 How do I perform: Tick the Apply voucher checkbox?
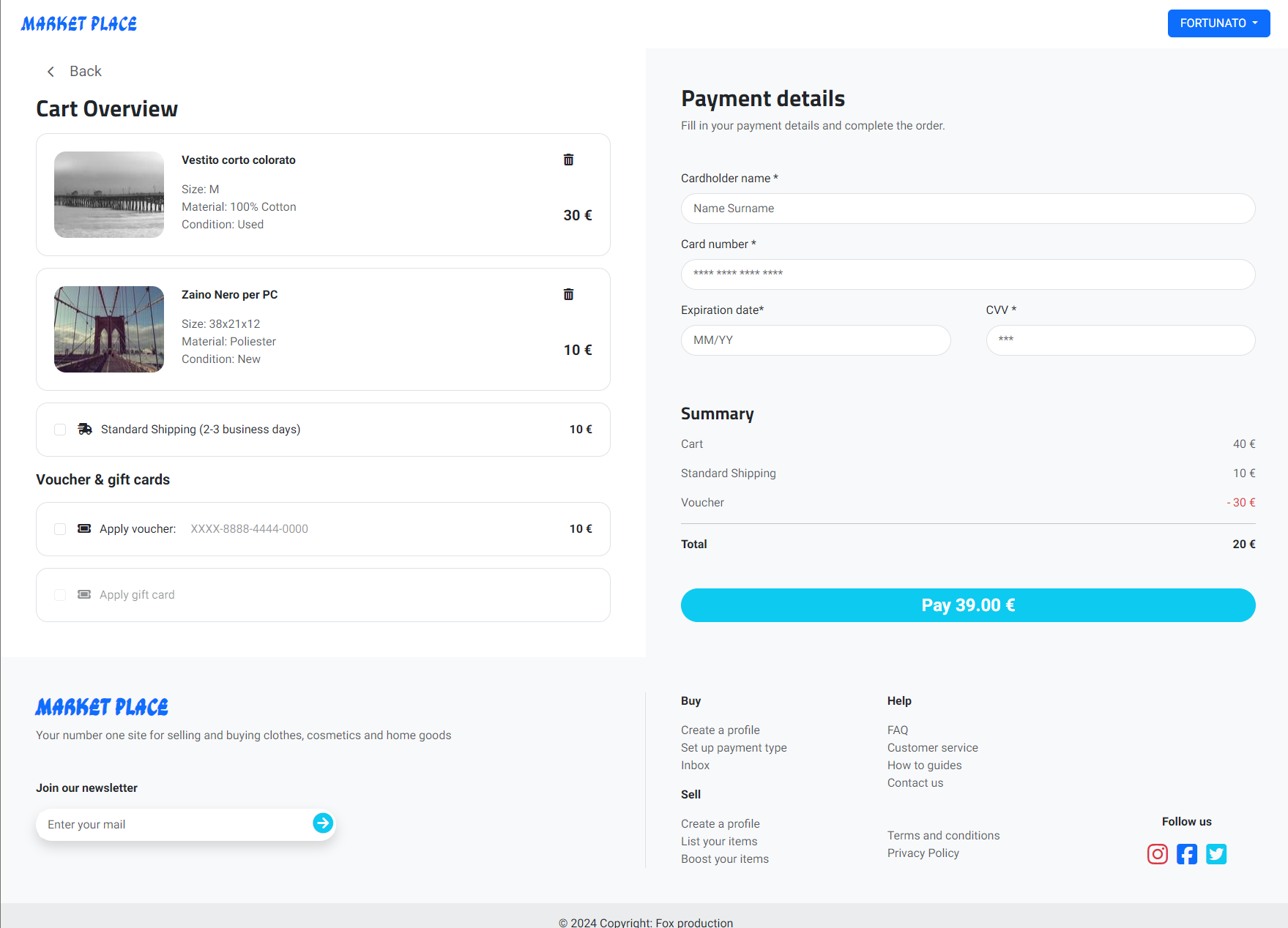60,529
